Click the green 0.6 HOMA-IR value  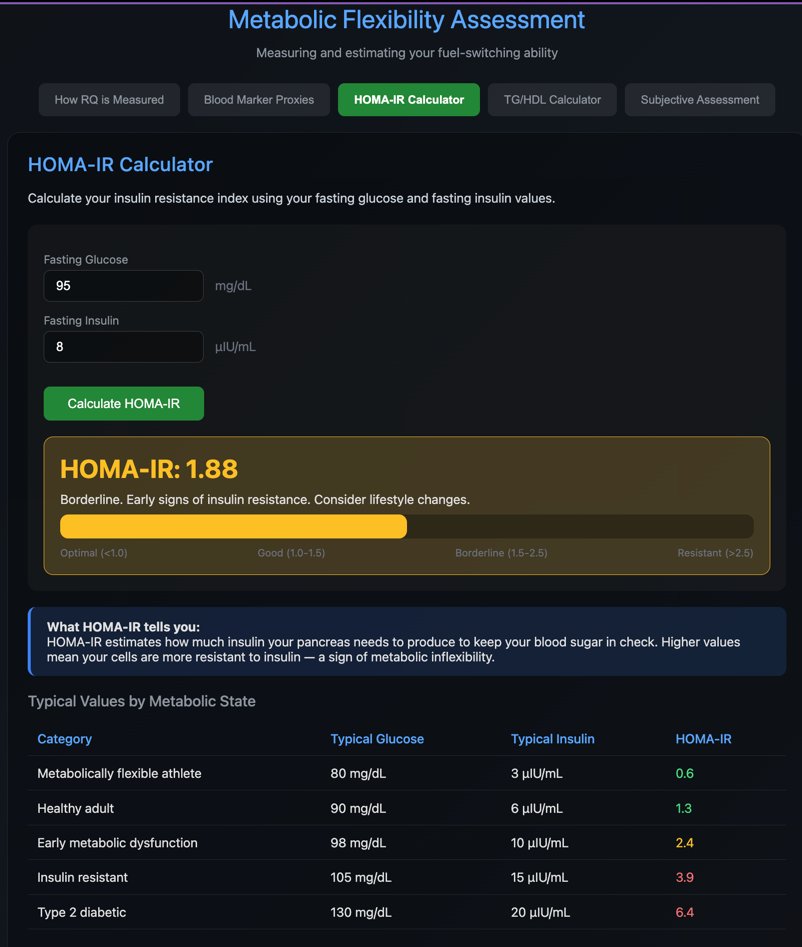click(684, 773)
